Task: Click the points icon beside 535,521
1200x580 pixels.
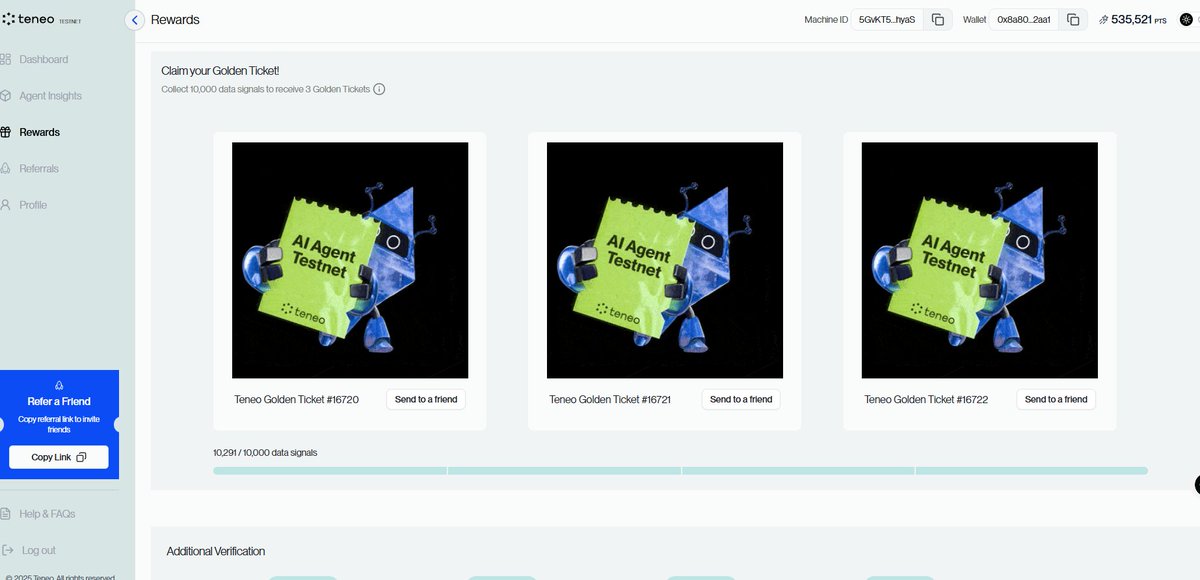Action: point(1103,20)
